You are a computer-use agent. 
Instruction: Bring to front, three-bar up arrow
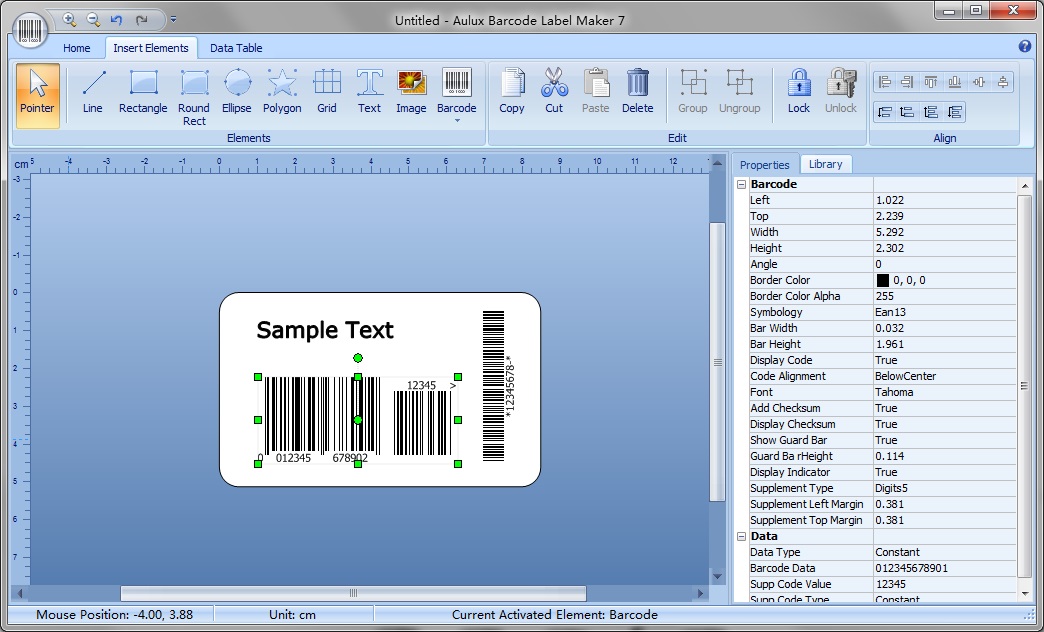(x=931, y=113)
